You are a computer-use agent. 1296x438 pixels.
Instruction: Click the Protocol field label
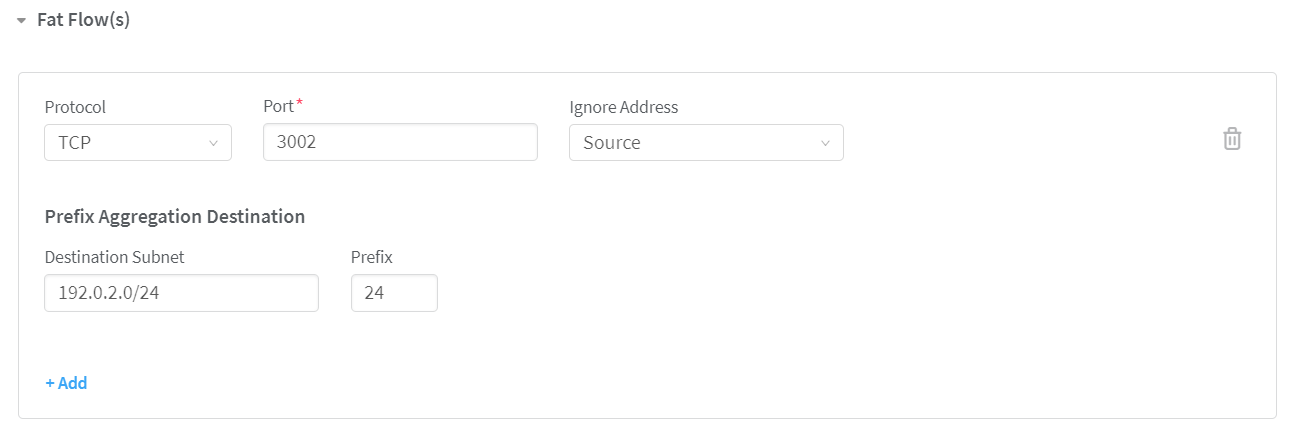point(75,107)
